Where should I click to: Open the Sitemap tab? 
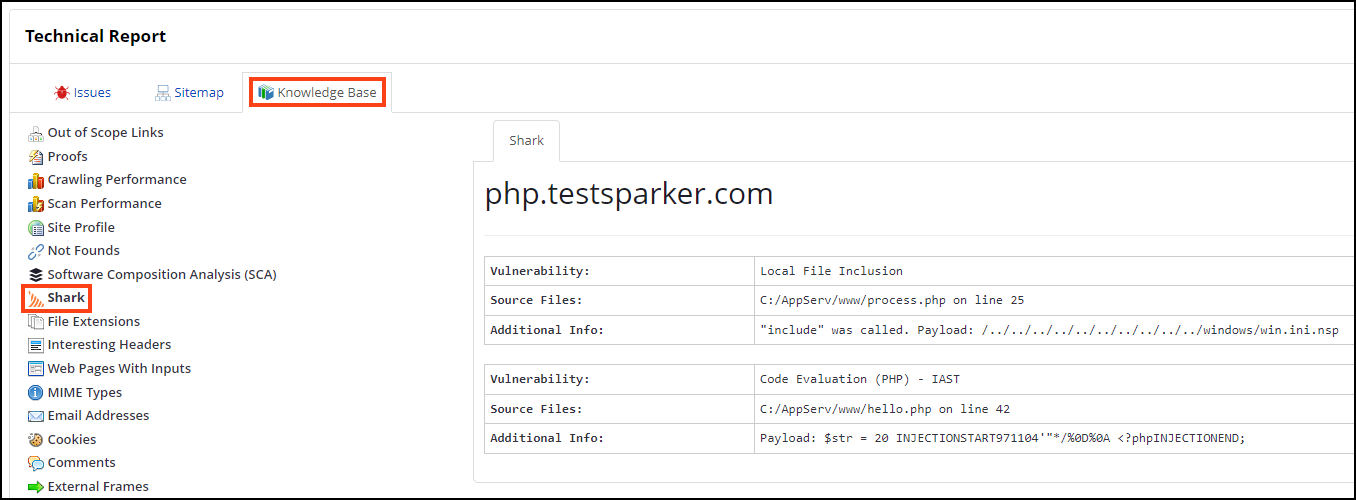pyautogui.click(x=199, y=93)
